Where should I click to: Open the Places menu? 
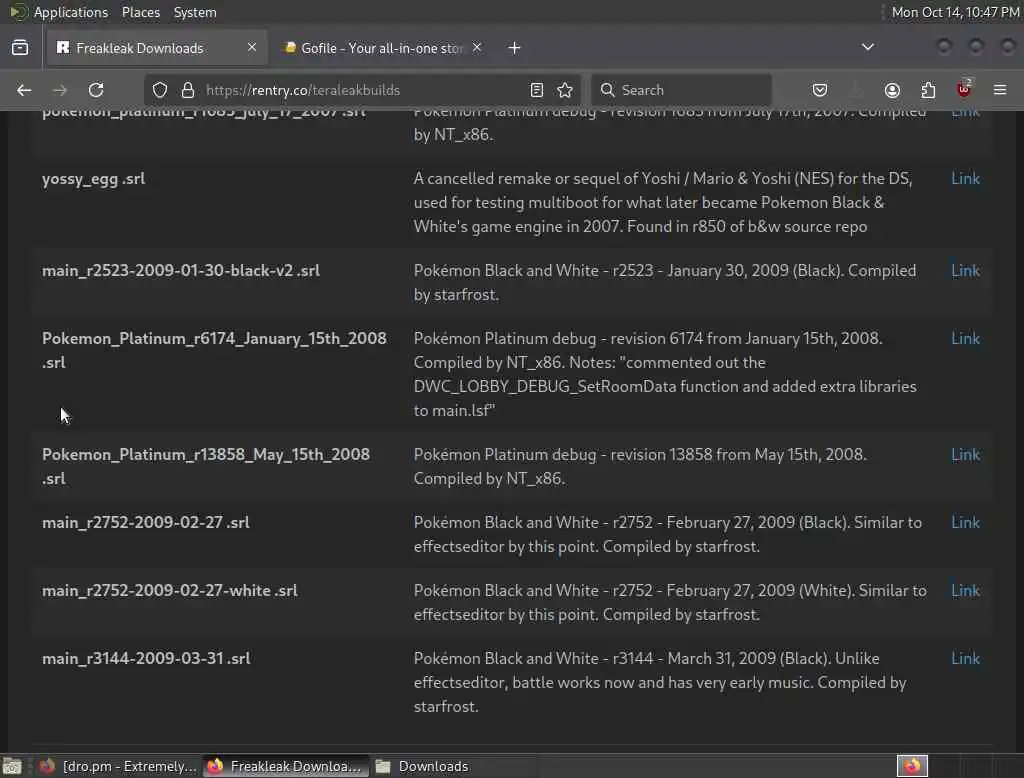140,12
